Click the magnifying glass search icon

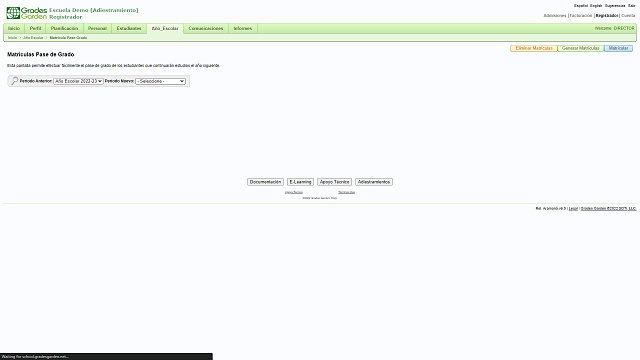click(14, 81)
